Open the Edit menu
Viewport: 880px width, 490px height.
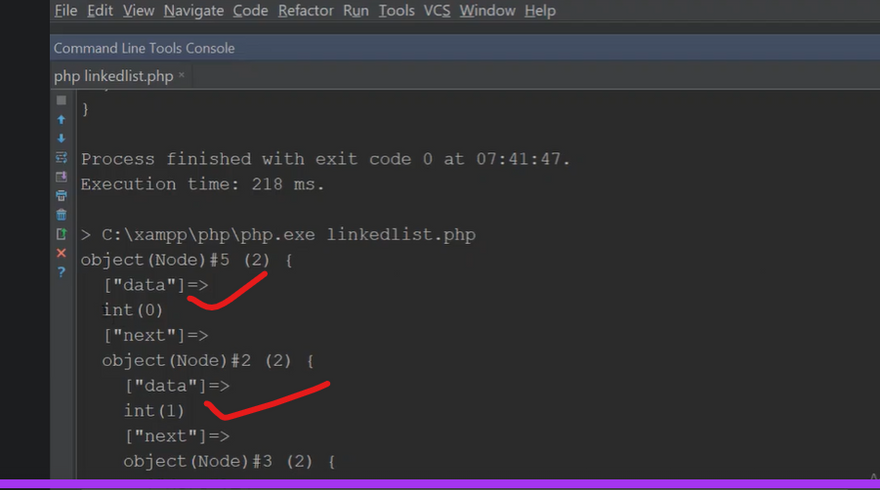(100, 11)
